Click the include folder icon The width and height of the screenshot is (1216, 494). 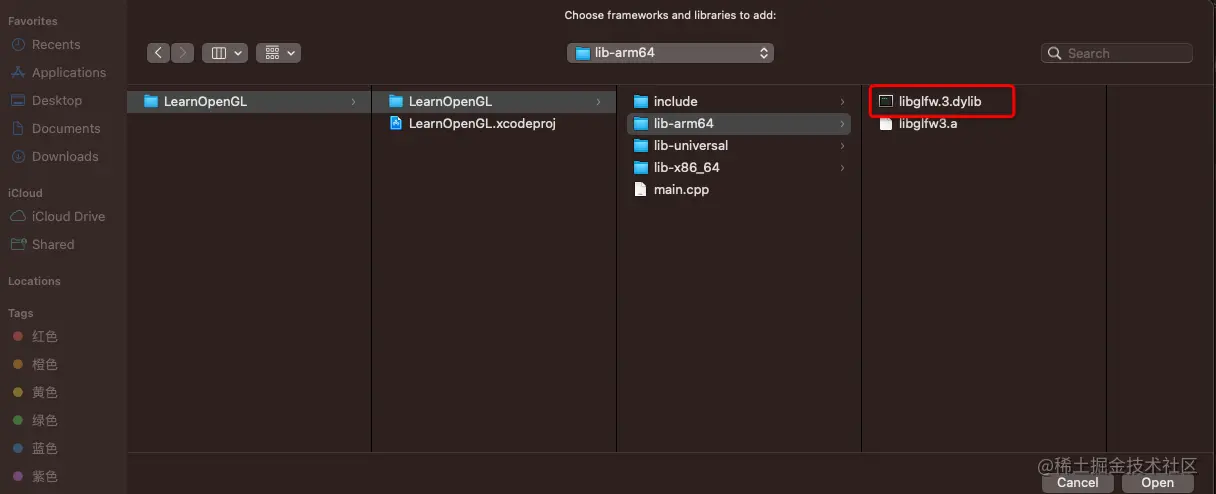point(641,101)
